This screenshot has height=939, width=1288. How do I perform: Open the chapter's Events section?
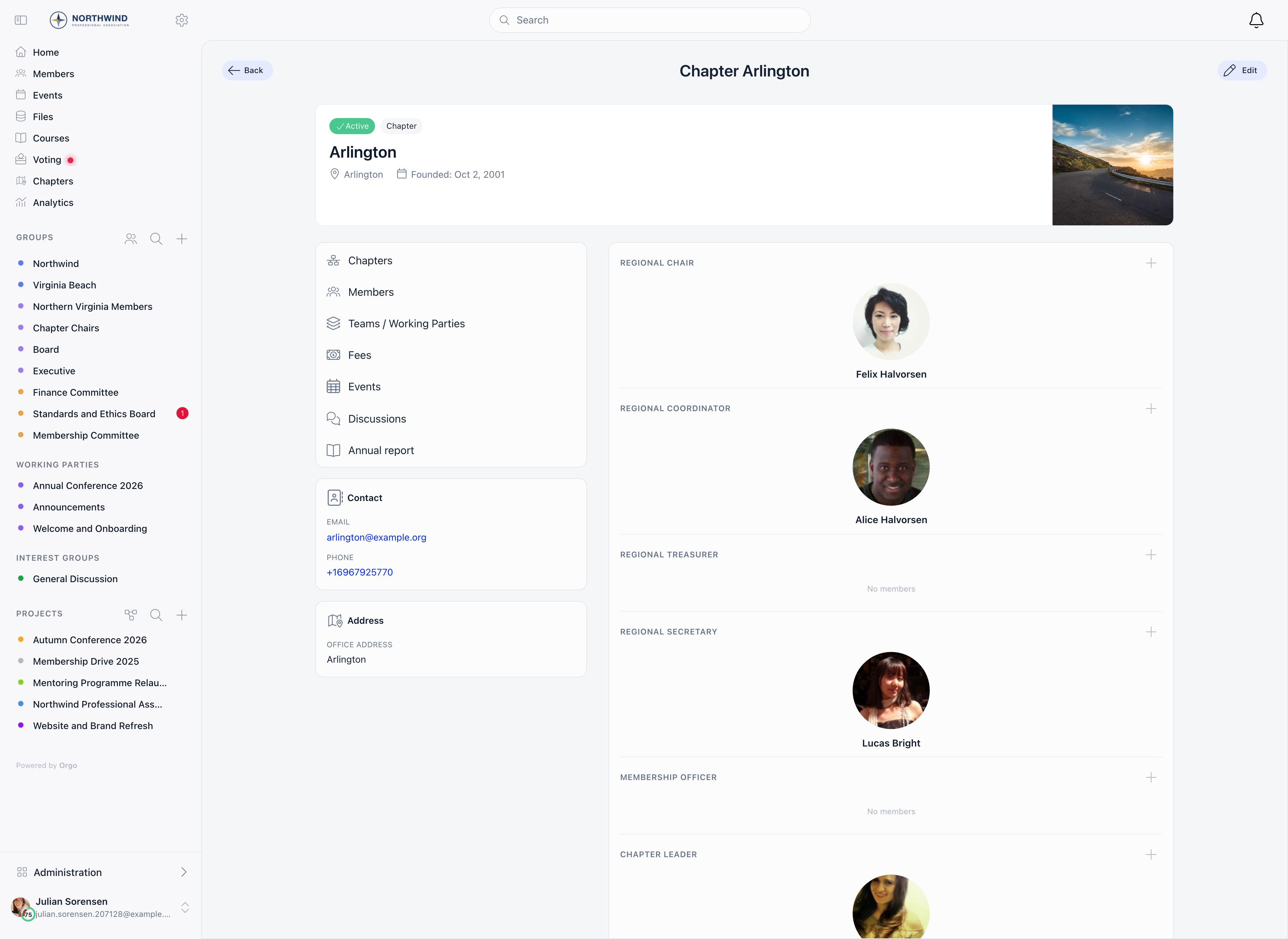451,387
